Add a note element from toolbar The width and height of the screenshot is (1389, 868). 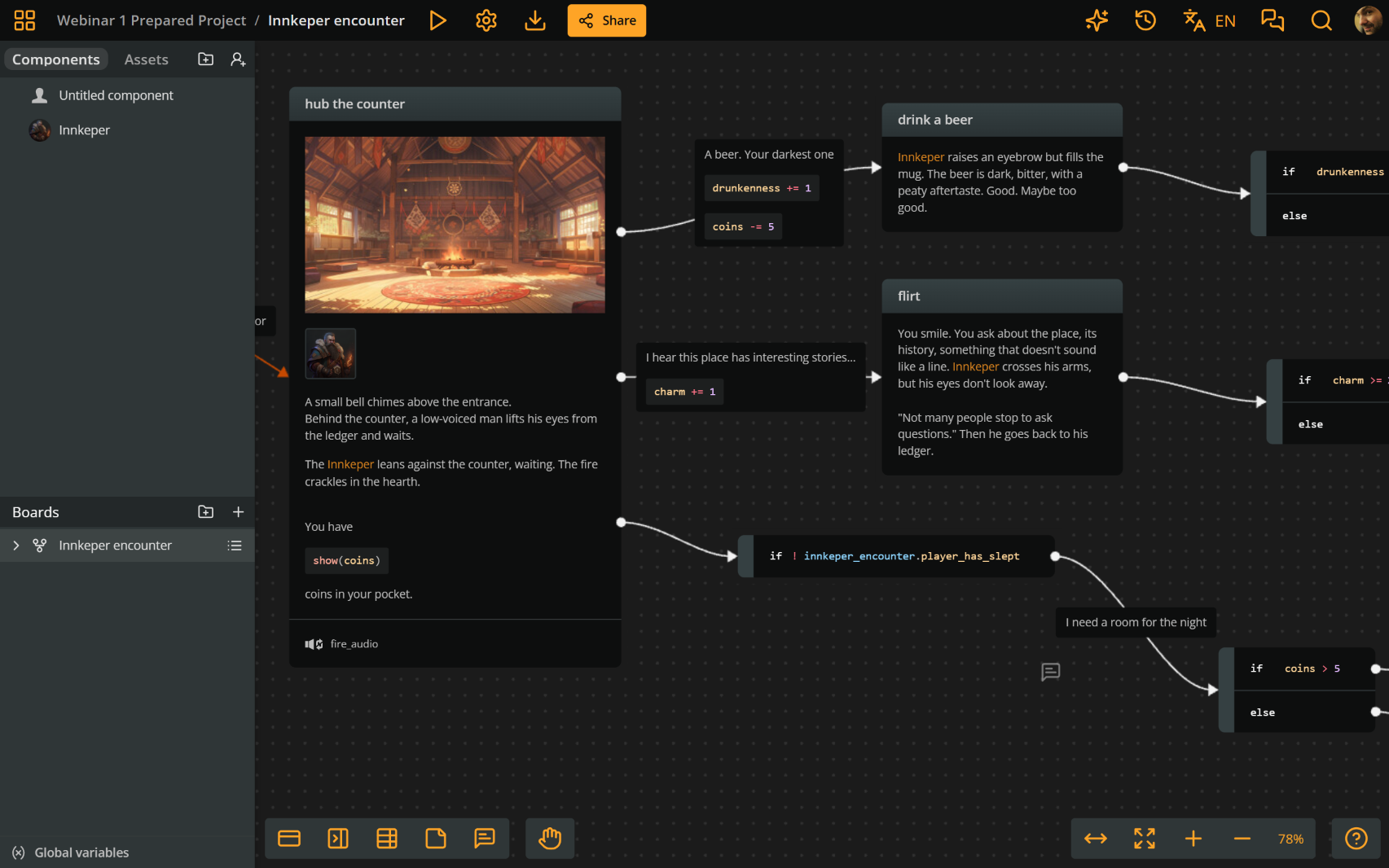[x=436, y=839]
